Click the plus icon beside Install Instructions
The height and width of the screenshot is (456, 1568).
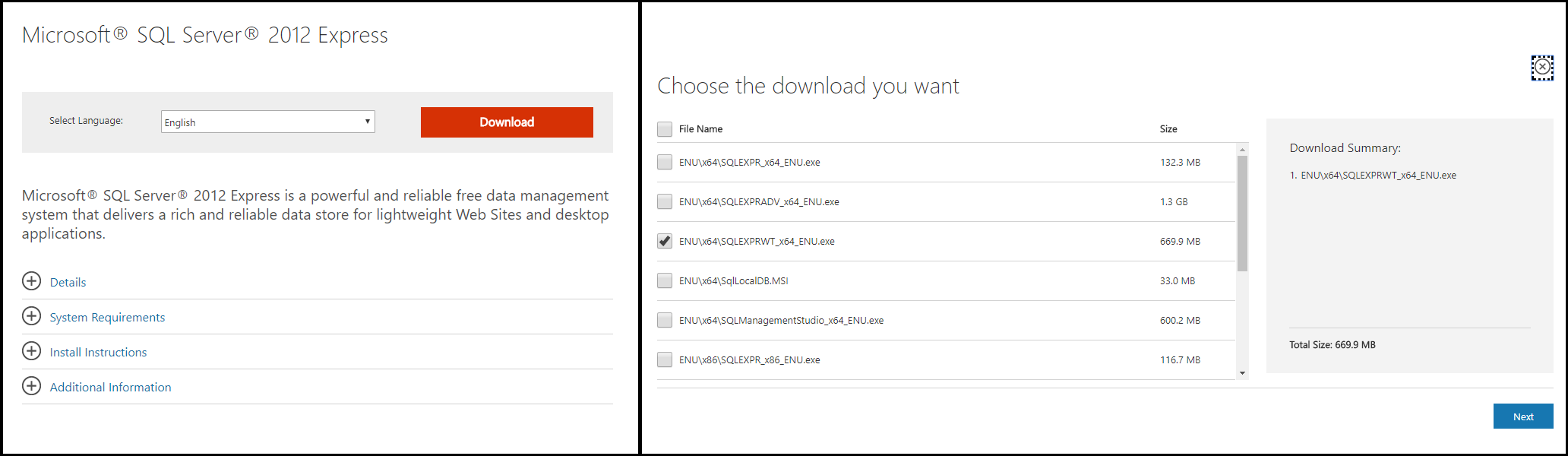31,351
